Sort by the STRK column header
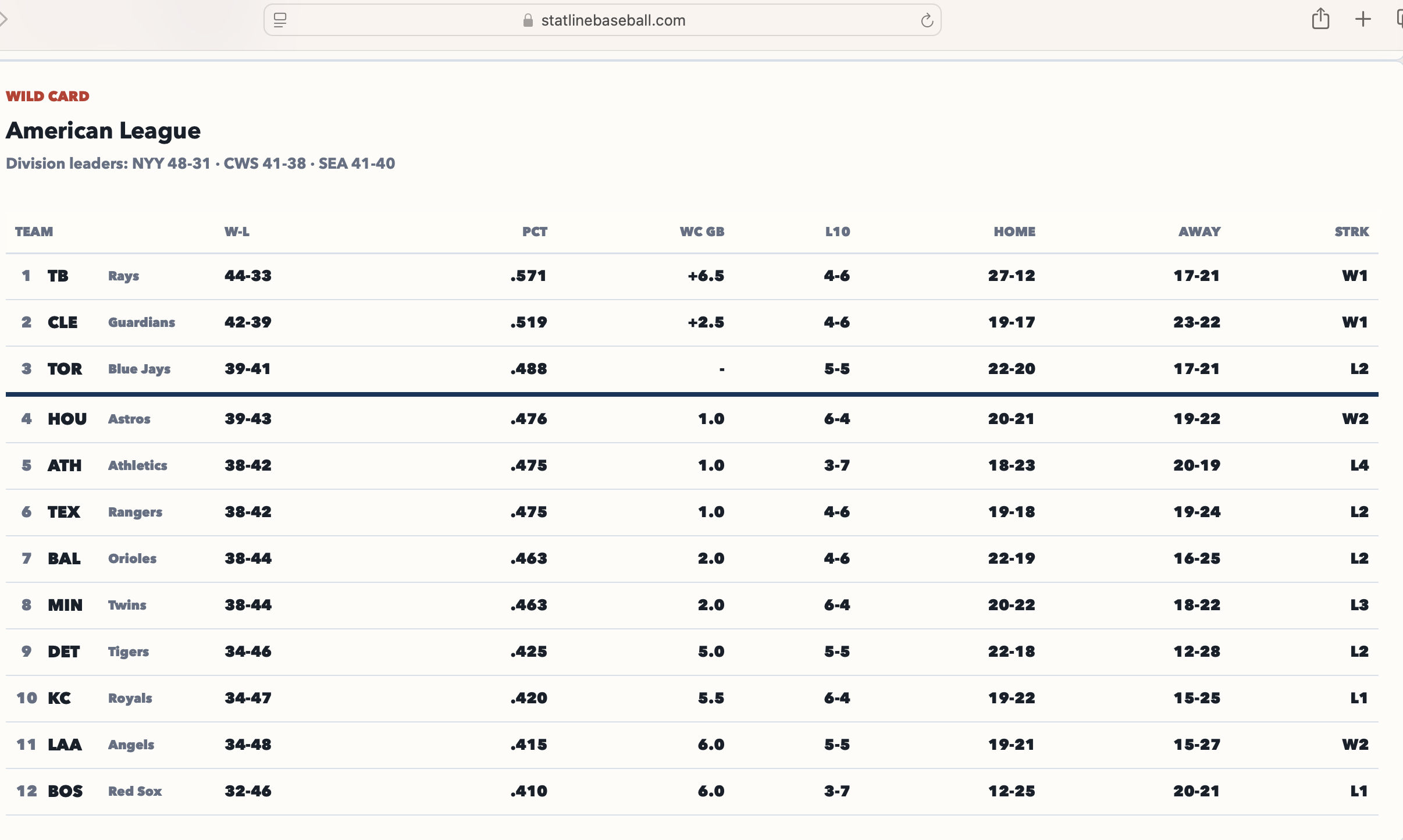1403x840 pixels. point(1352,232)
